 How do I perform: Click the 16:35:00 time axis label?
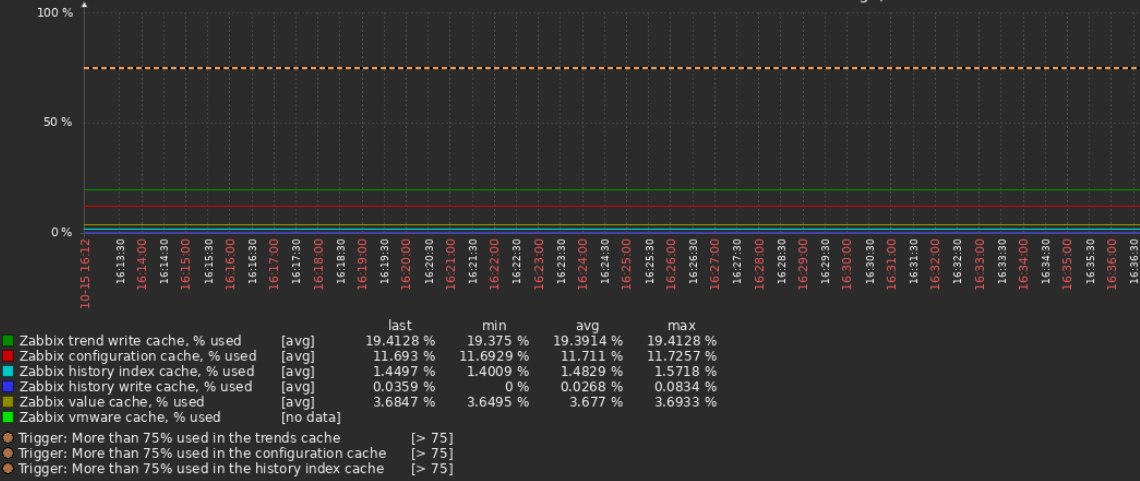pos(1067,264)
